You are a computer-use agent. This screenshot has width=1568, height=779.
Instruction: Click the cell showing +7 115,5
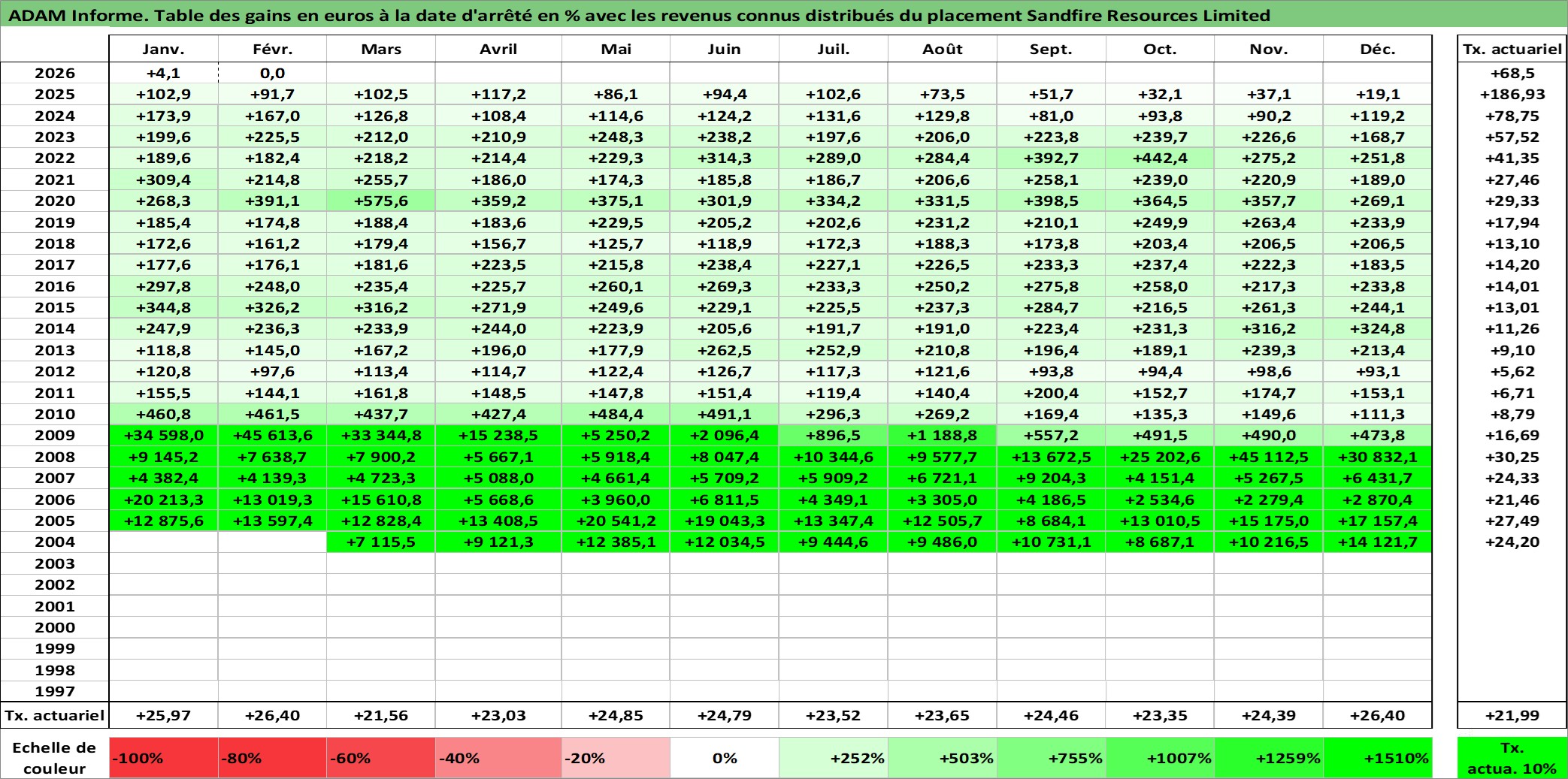point(381,542)
